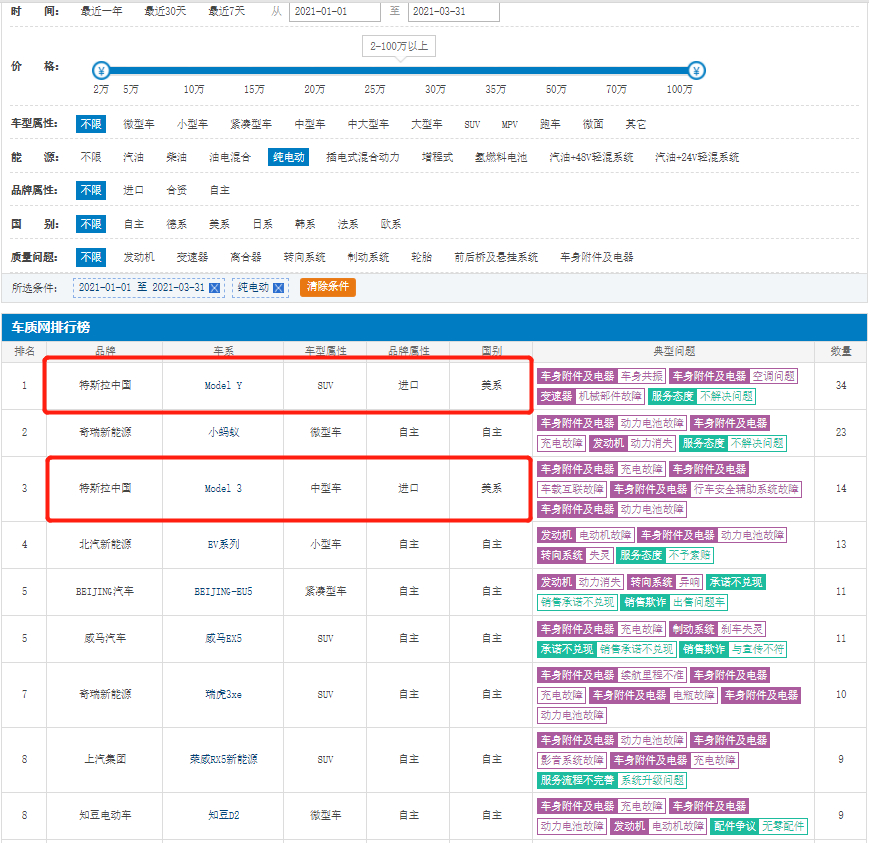The width and height of the screenshot is (869, 843).
Task: Select 不限 under 品牌属性
Action: point(91,191)
